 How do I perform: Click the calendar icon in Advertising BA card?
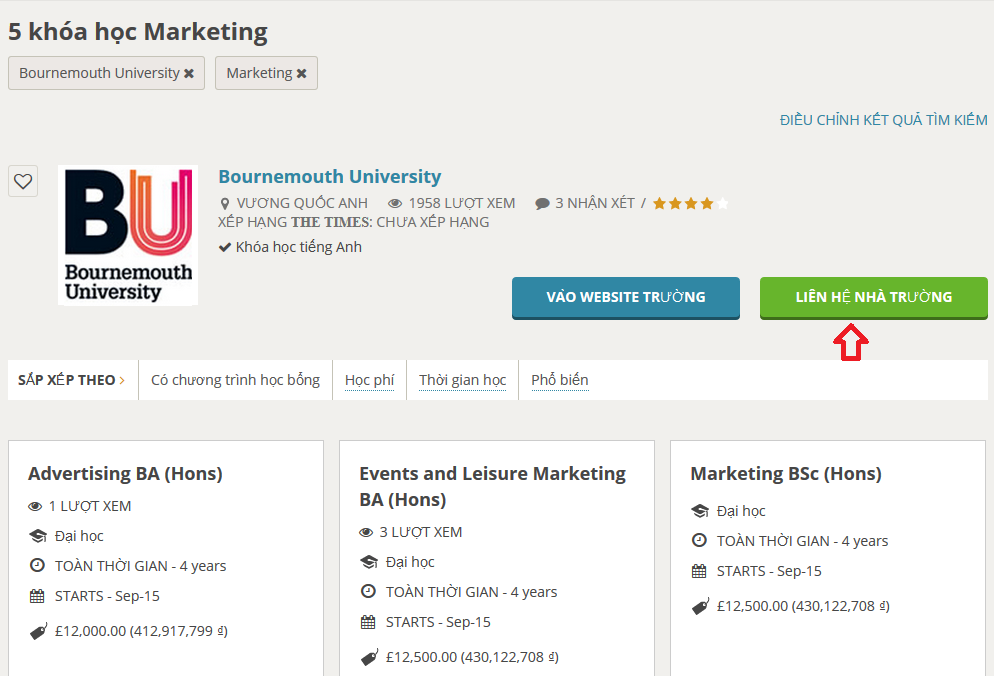[x=37, y=596]
